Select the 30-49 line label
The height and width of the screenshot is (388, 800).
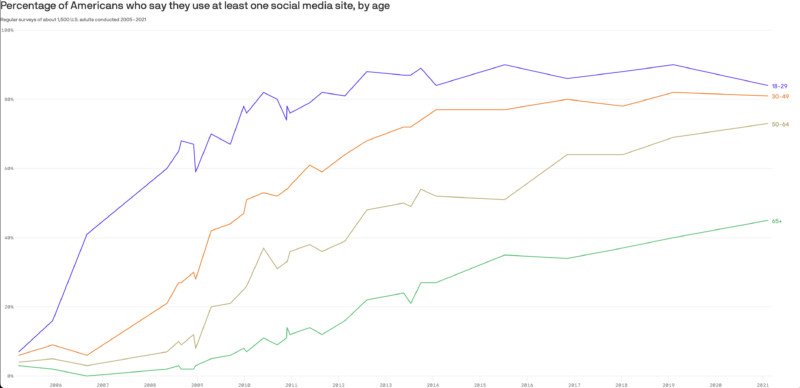click(x=779, y=96)
